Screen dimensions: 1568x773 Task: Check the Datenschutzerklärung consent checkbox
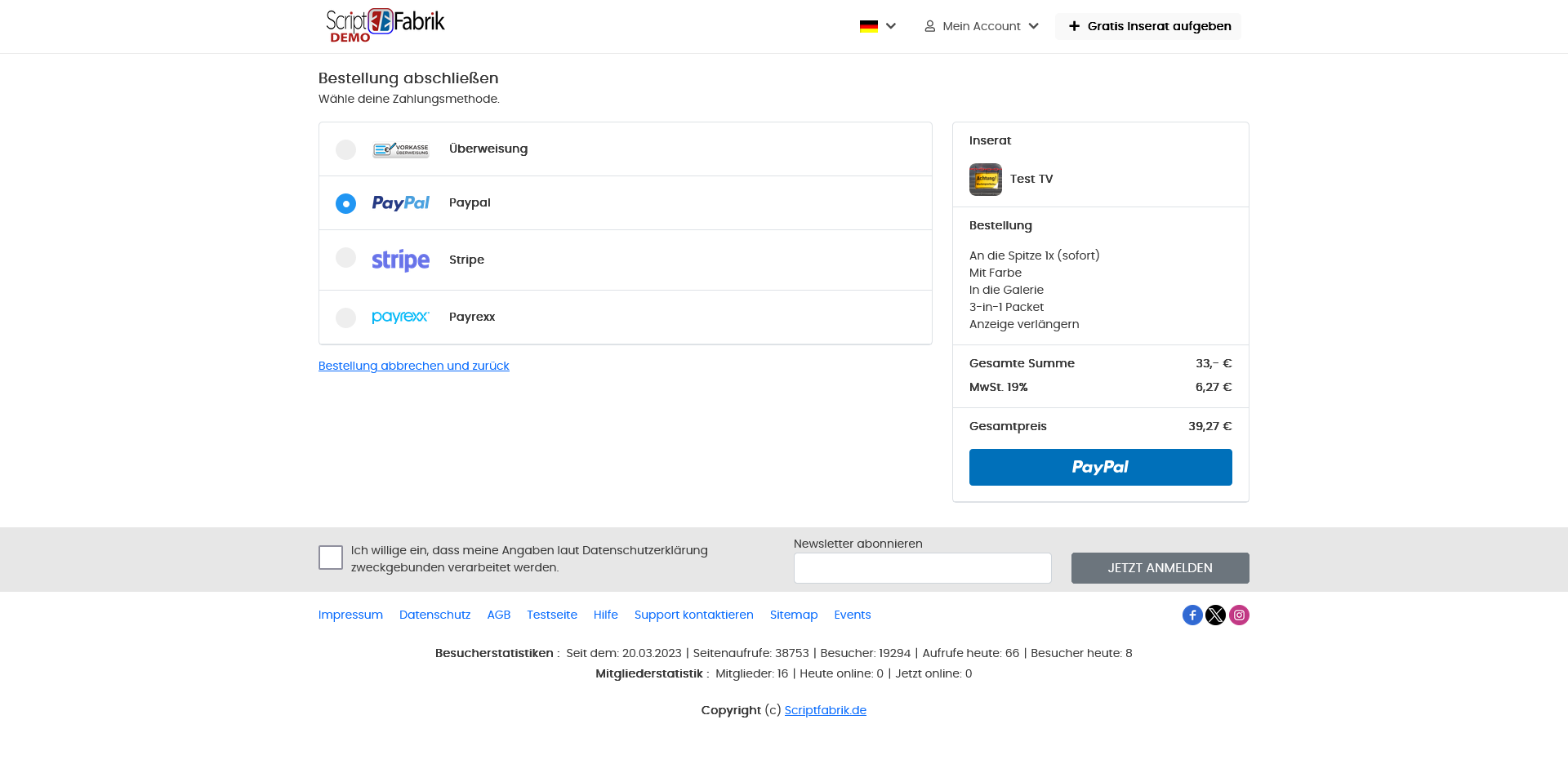coord(331,558)
